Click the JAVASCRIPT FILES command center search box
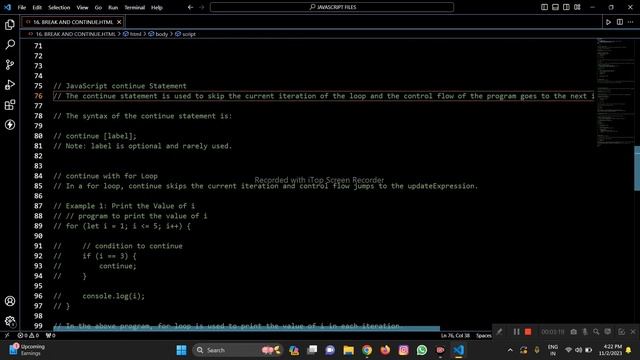Screen dimensions: 640x360 (332, 7)
